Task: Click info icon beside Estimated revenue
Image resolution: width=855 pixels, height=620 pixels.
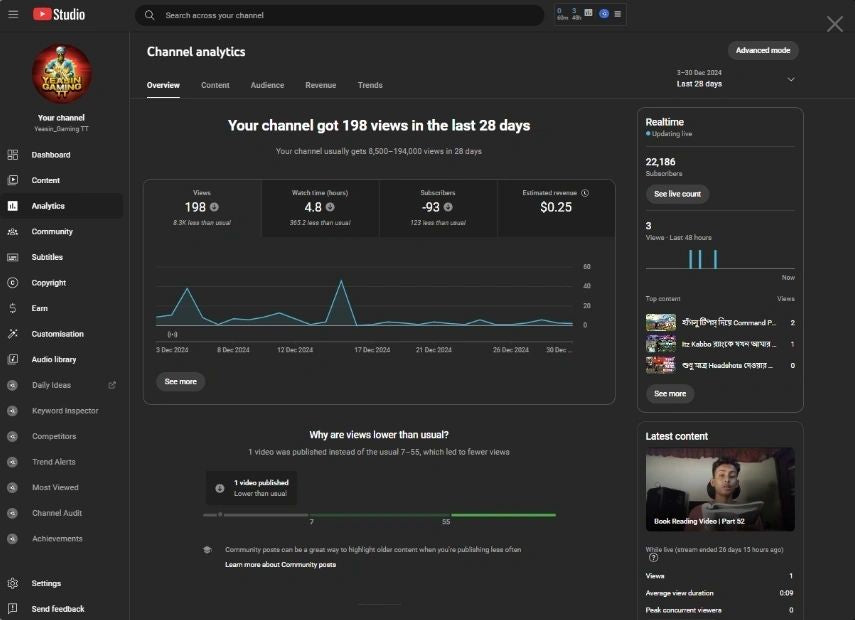Action: point(585,193)
